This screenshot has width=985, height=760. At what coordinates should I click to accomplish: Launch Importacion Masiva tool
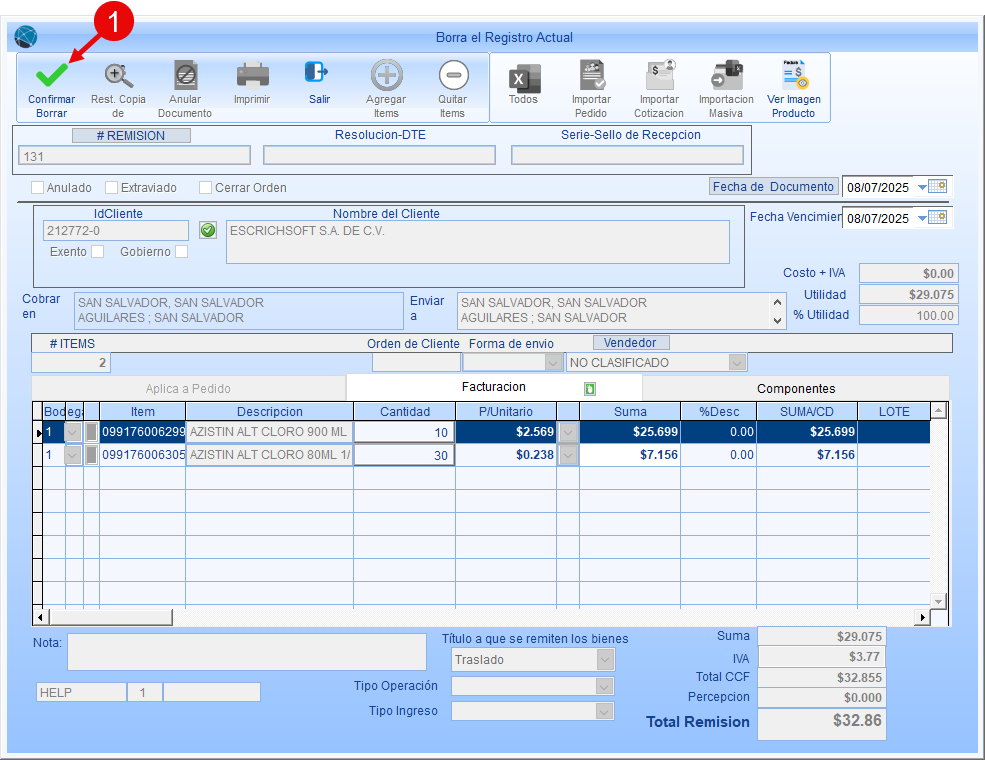(726, 76)
